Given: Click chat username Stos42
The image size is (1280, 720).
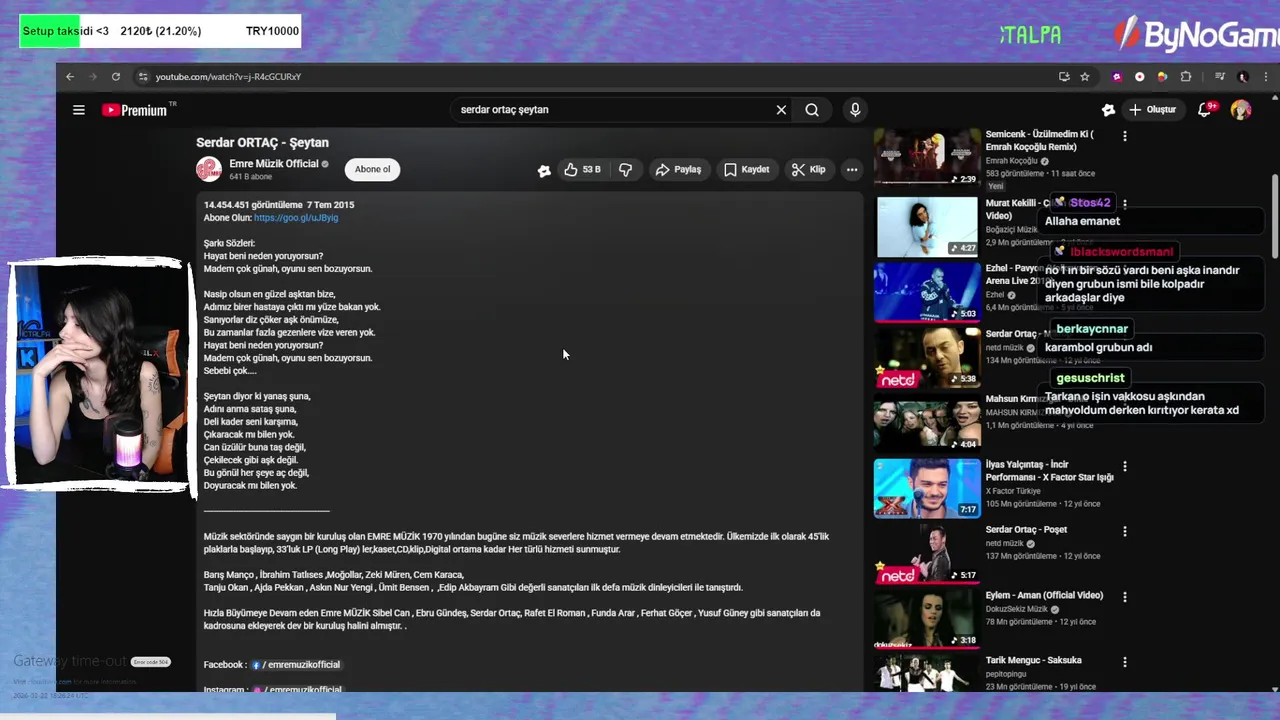Looking at the screenshot, I should coord(1090,203).
